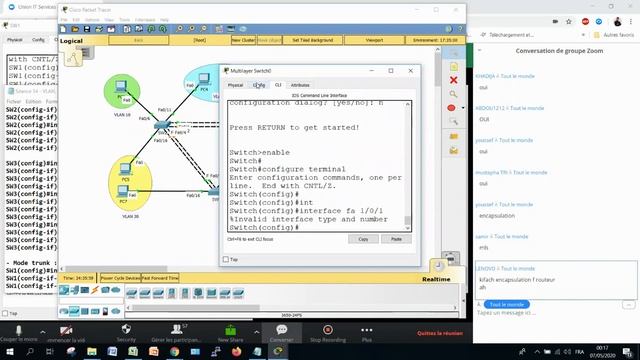Open the Tout le monde recipient dropdown
640x360 pixels.
point(507,304)
